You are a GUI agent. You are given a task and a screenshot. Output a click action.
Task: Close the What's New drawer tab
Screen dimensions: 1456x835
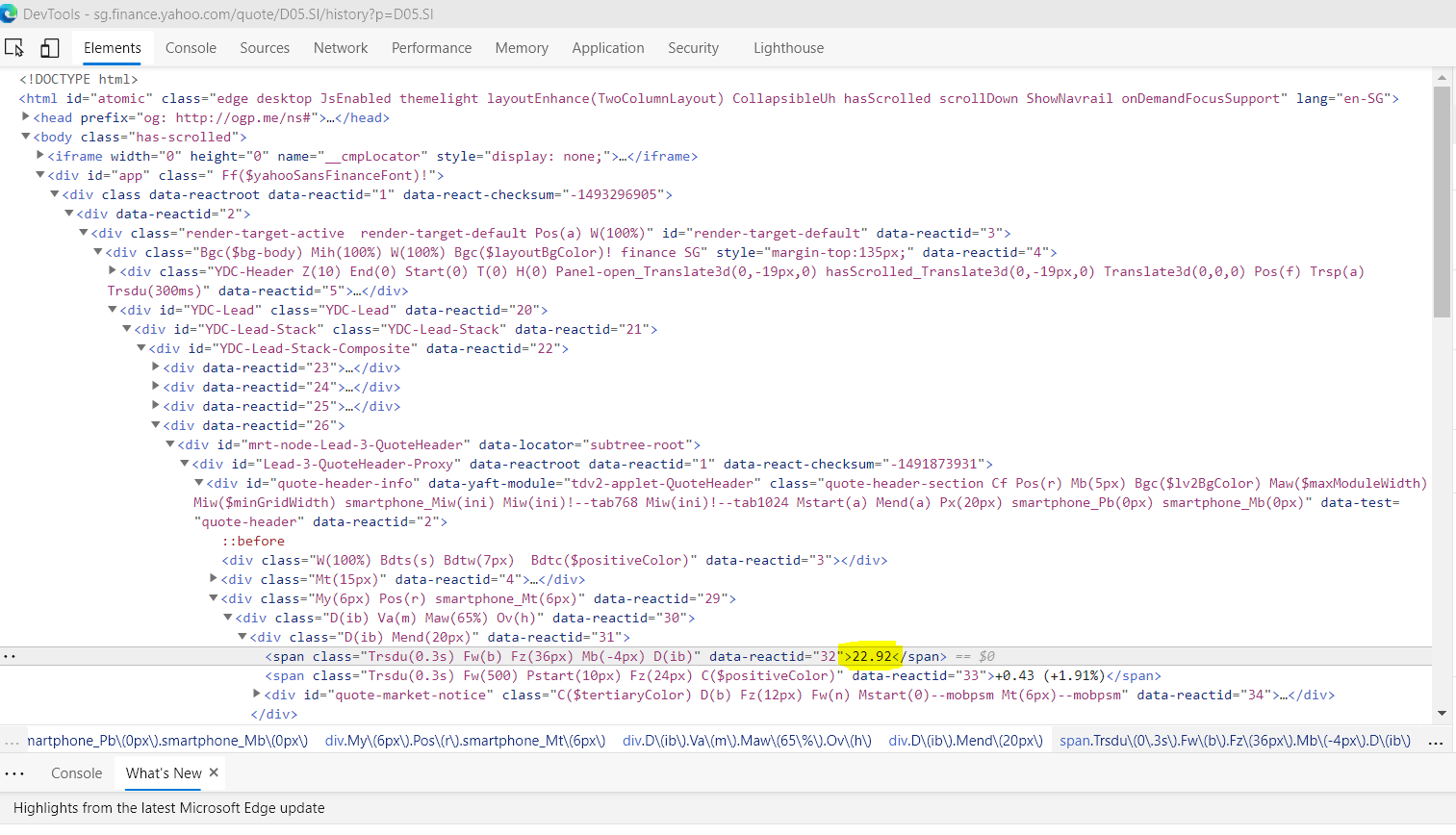tap(214, 772)
